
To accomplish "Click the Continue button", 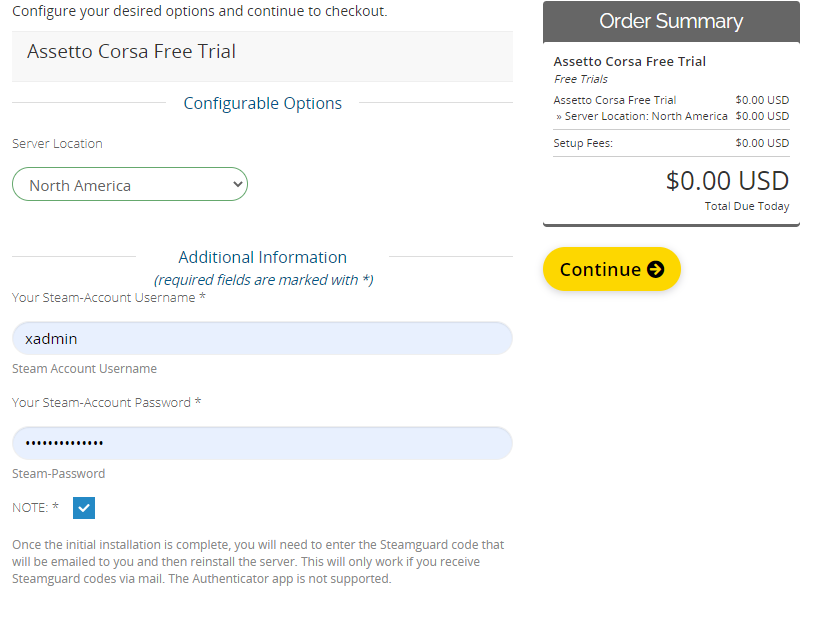I will pyautogui.click(x=612, y=269).
